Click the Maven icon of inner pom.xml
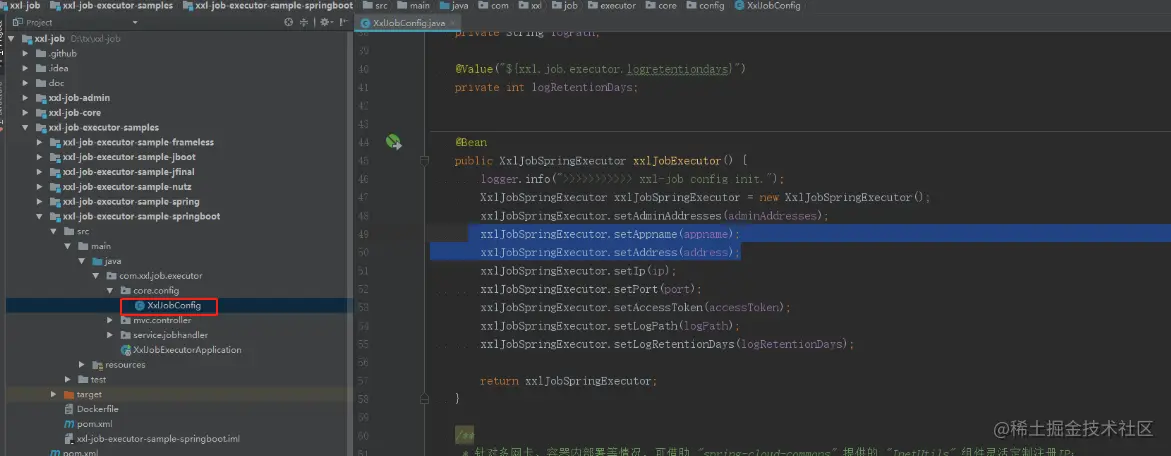Screen dimensions: 1171x456 69,424
